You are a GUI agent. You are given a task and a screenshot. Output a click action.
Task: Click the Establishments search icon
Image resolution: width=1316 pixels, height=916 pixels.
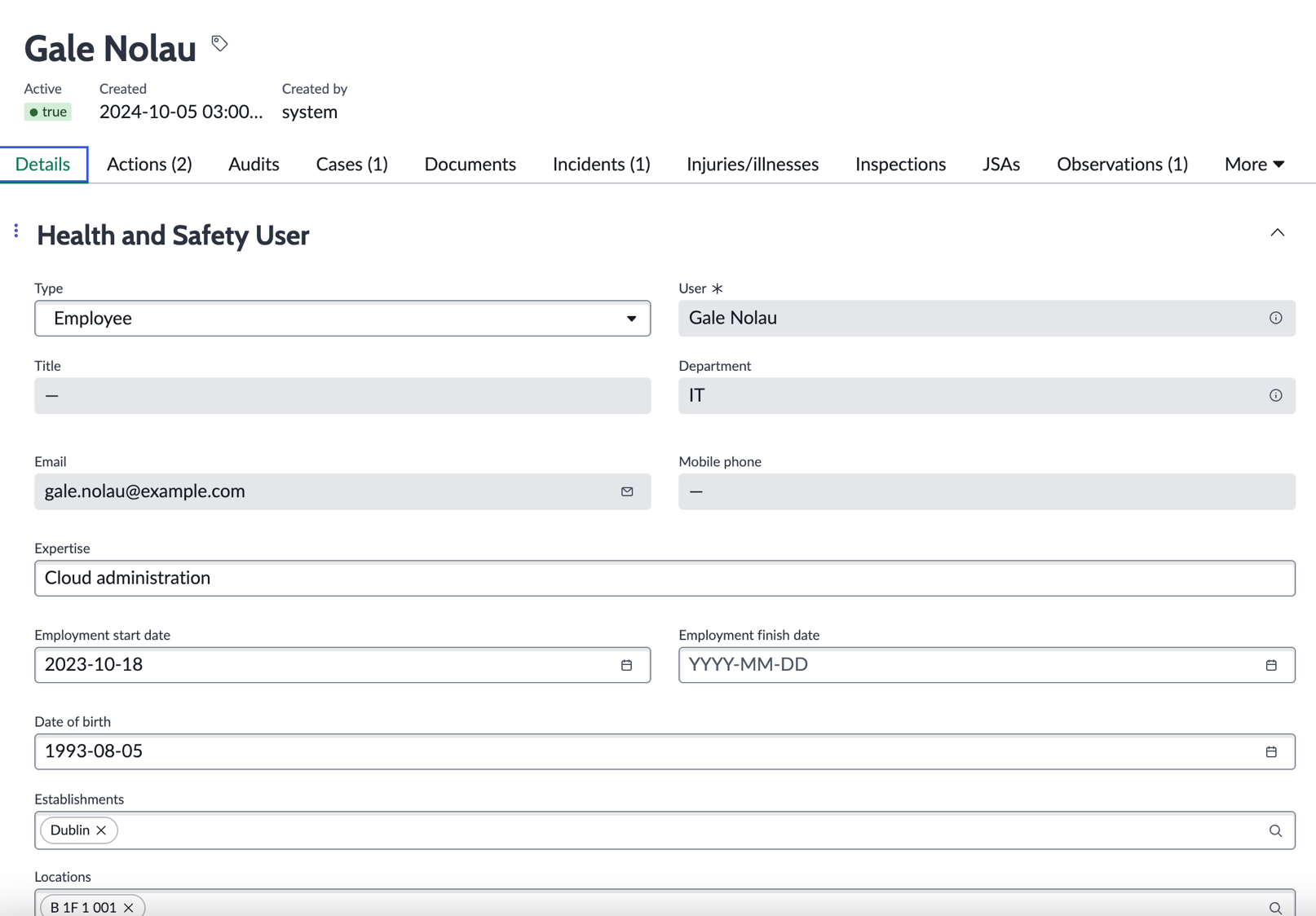point(1275,830)
